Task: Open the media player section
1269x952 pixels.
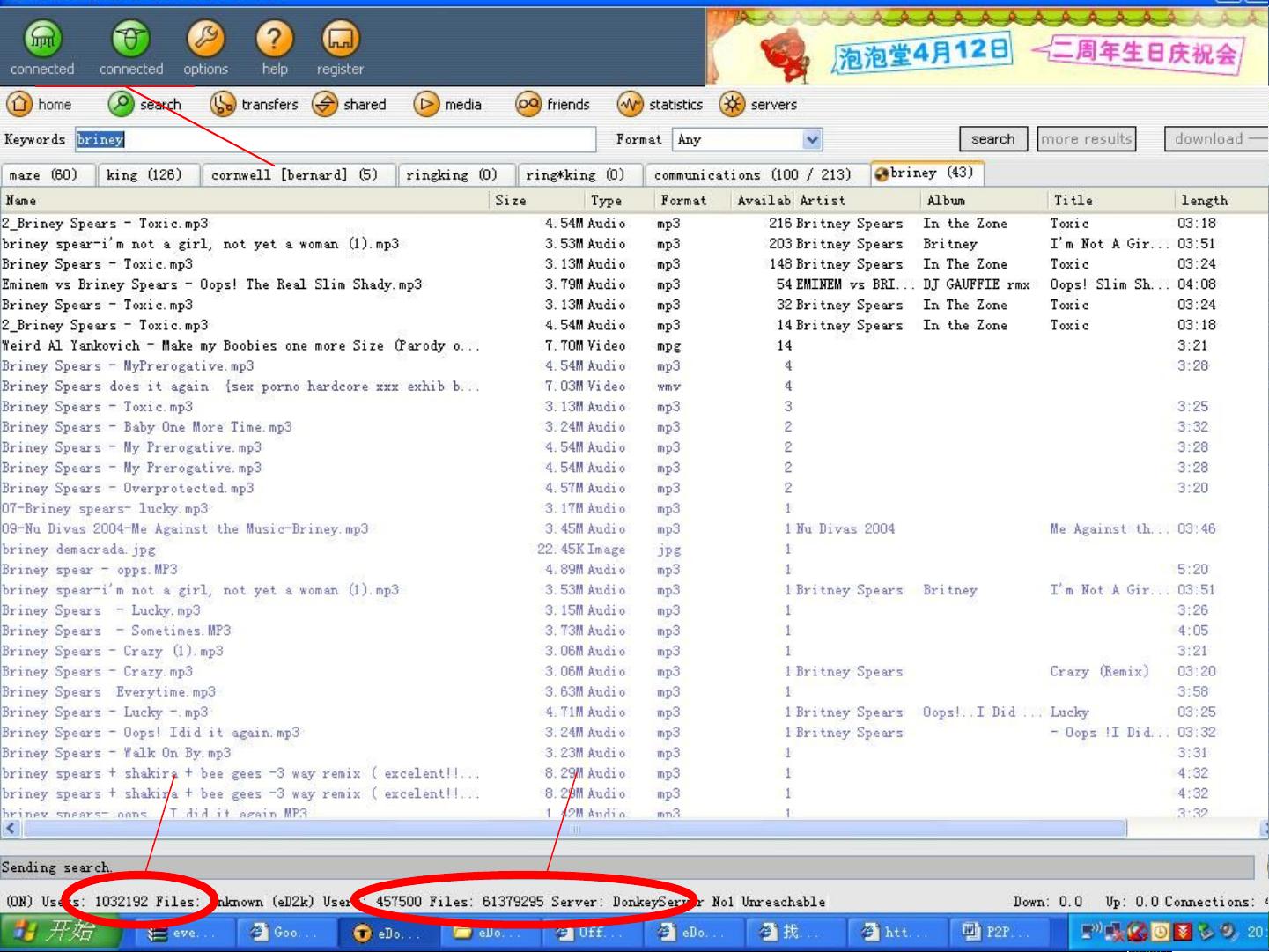Action: click(x=447, y=104)
